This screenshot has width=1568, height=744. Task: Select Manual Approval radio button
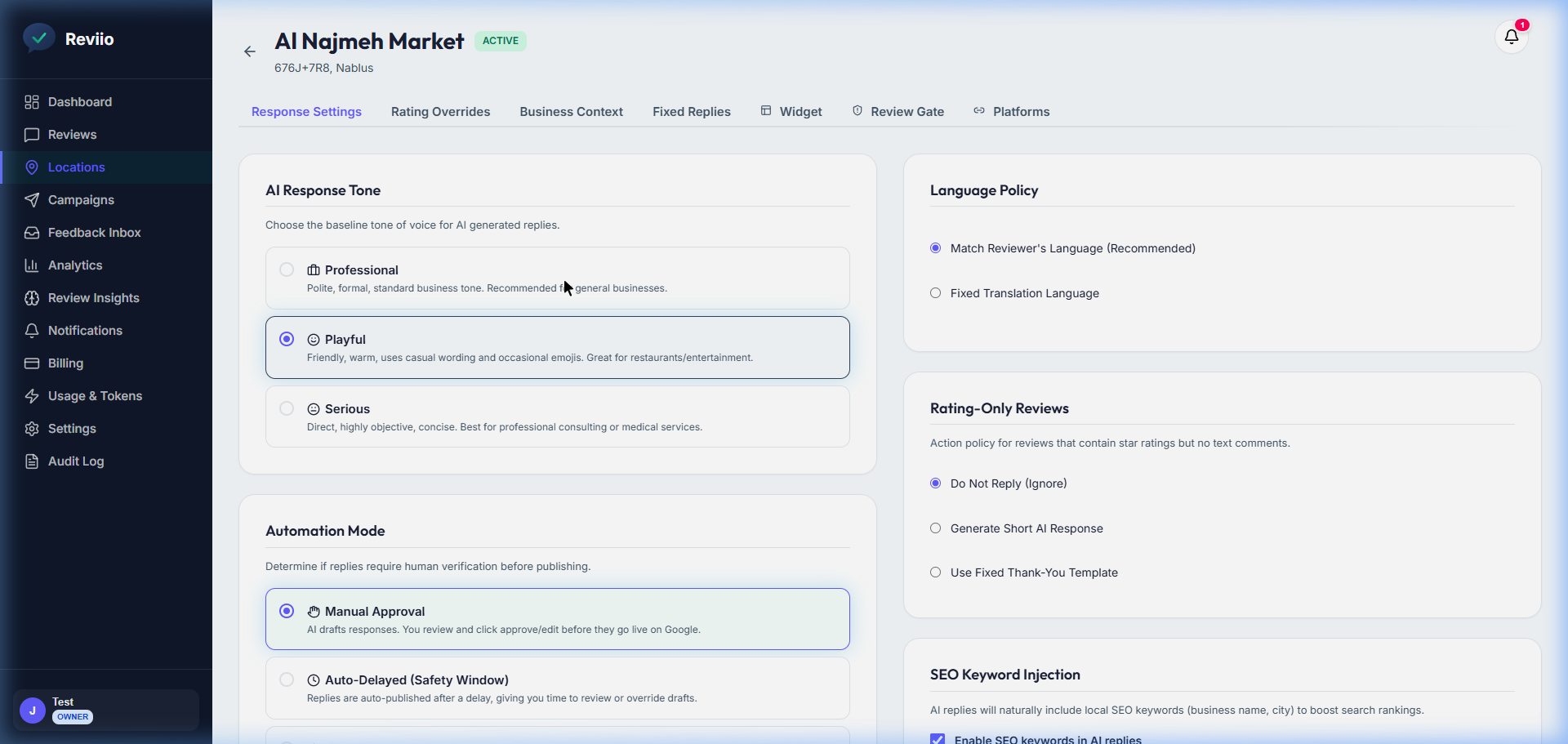[287, 611]
